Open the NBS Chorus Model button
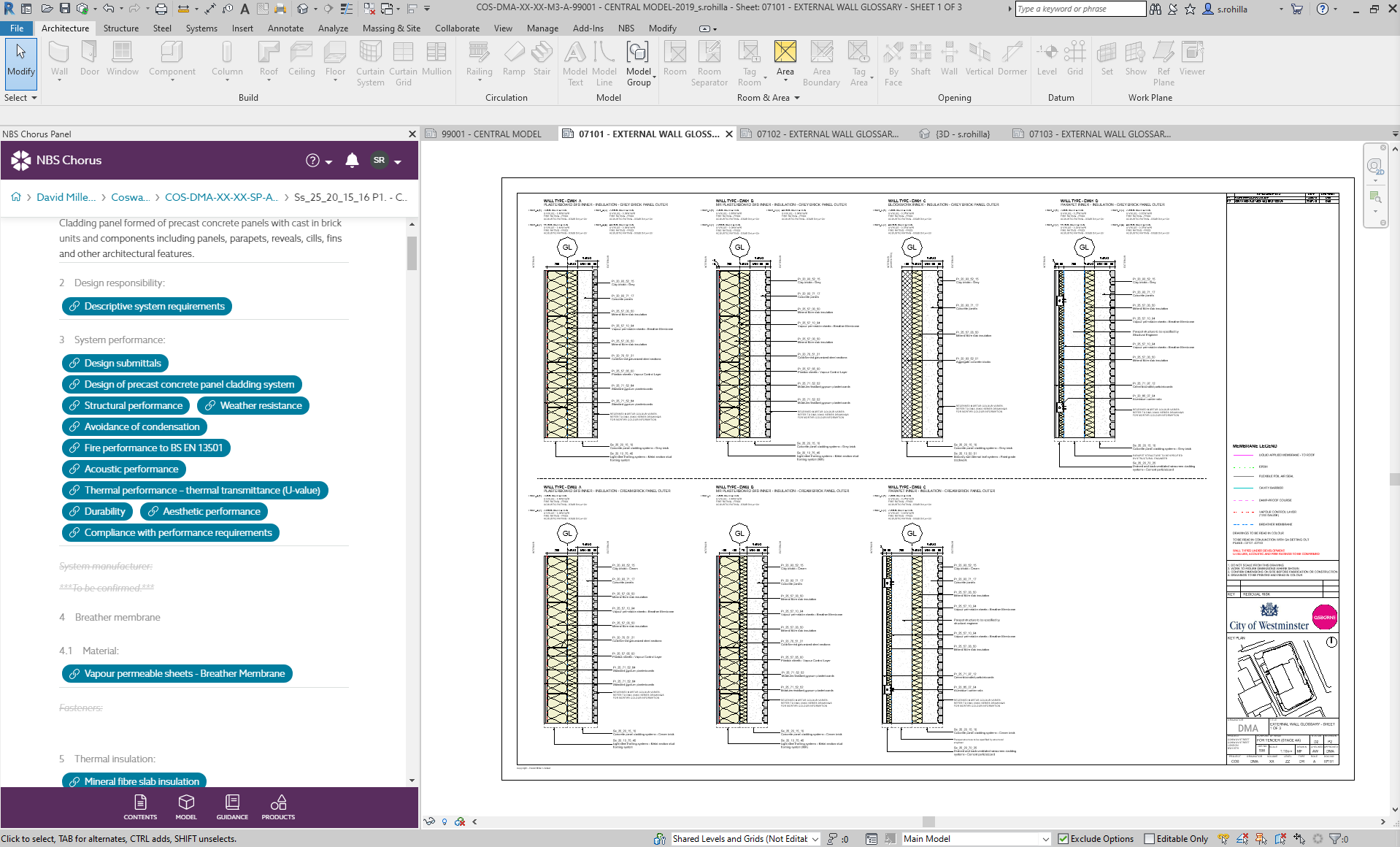The image size is (1400, 847). (x=186, y=808)
